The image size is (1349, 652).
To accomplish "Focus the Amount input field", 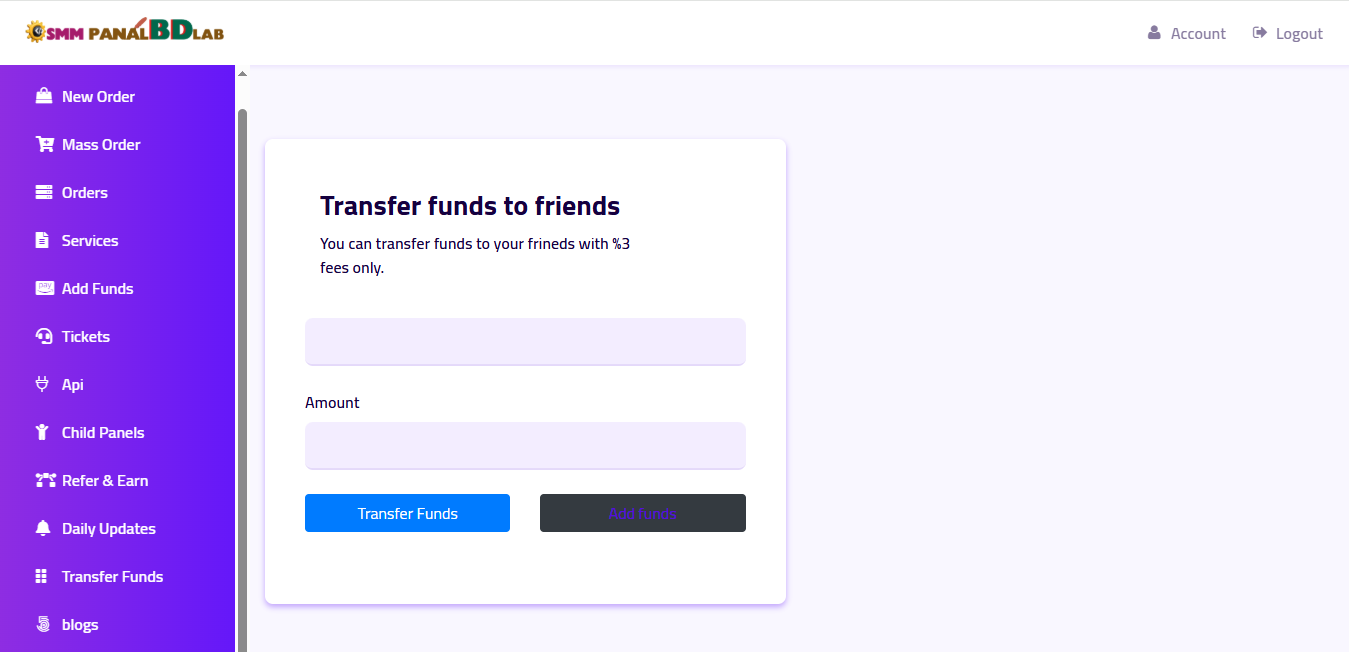I will click(x=525, y=445).
